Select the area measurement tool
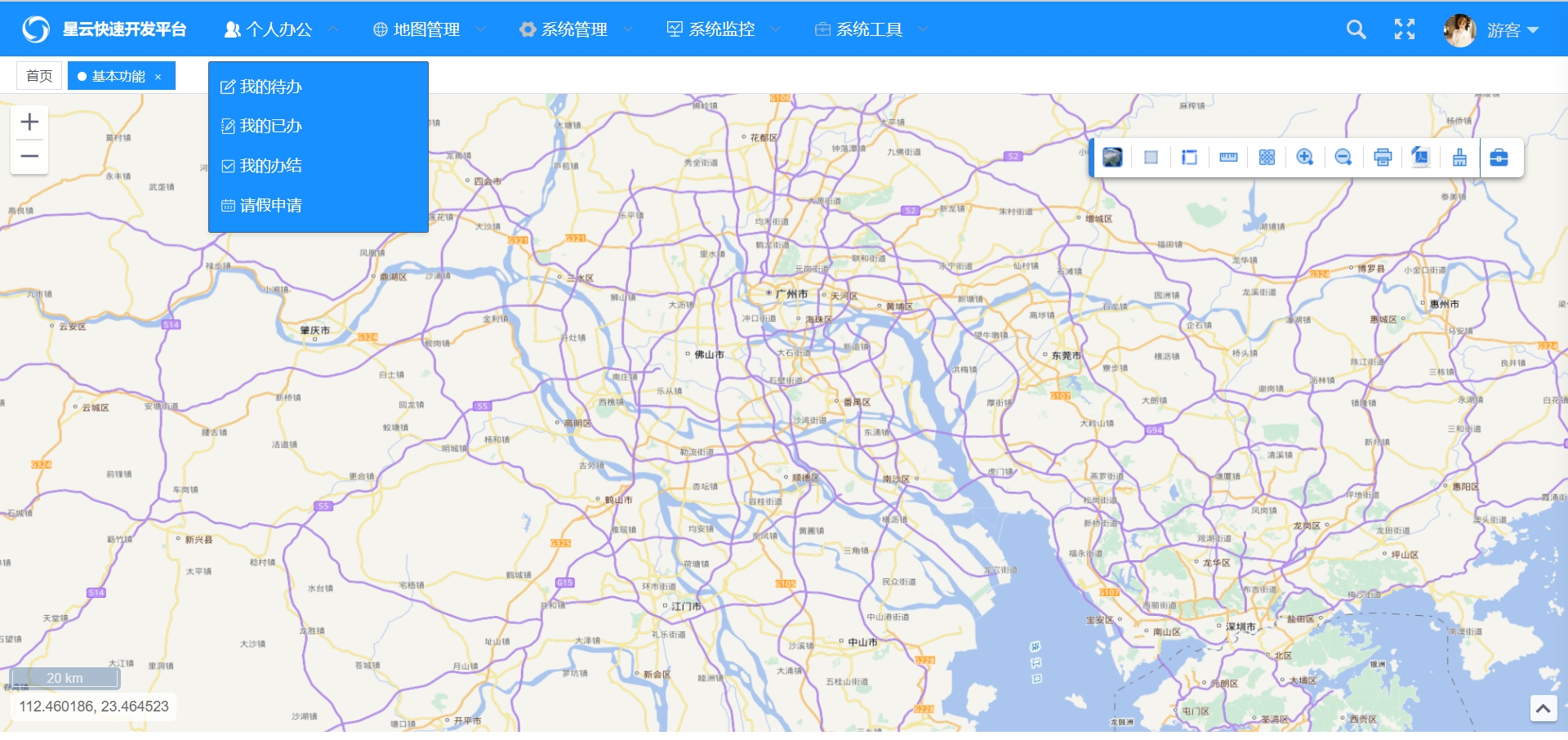The image size is (1568, 740). [x=1189, y=158]
